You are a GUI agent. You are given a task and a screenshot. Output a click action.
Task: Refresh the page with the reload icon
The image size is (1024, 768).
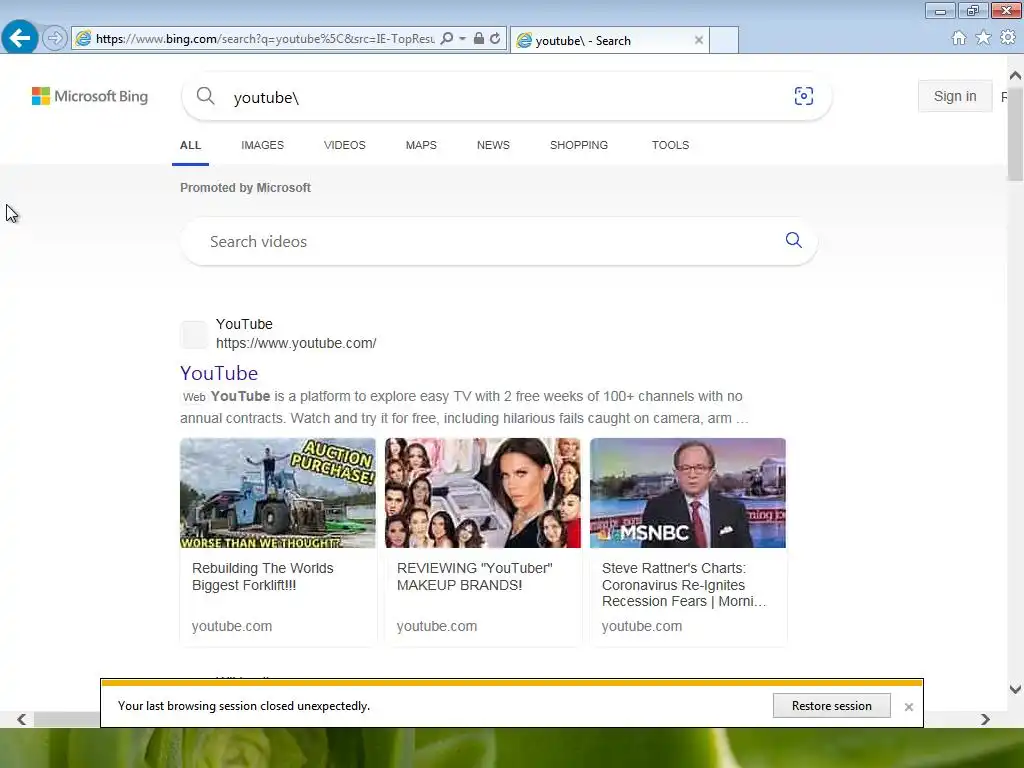495,39
